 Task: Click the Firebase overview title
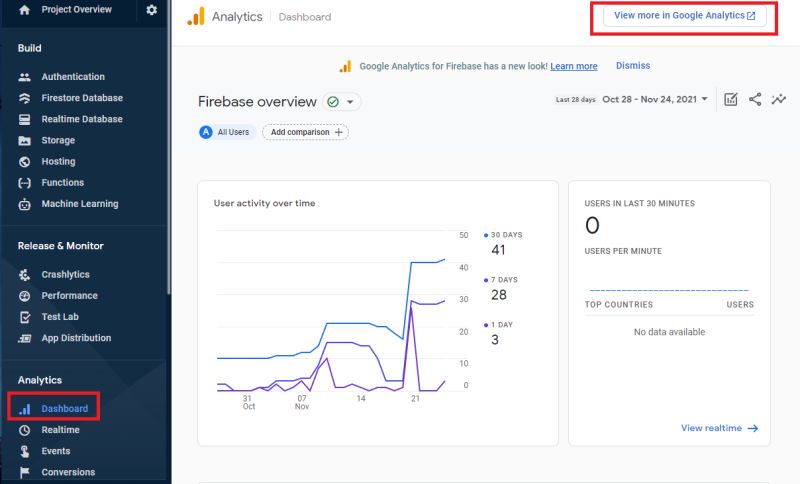[257, 102]
